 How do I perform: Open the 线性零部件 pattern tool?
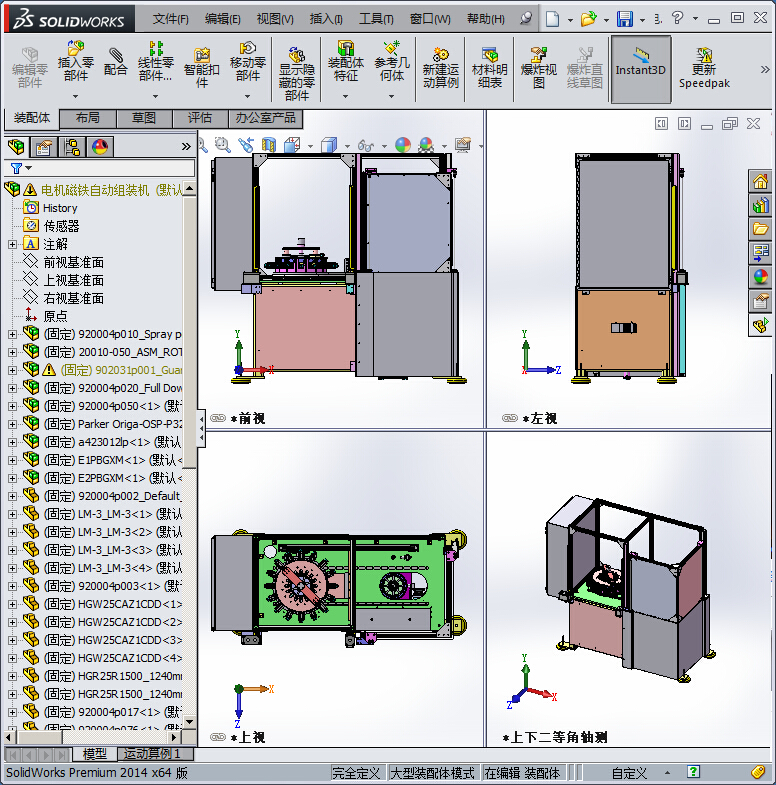pos(156,61)
